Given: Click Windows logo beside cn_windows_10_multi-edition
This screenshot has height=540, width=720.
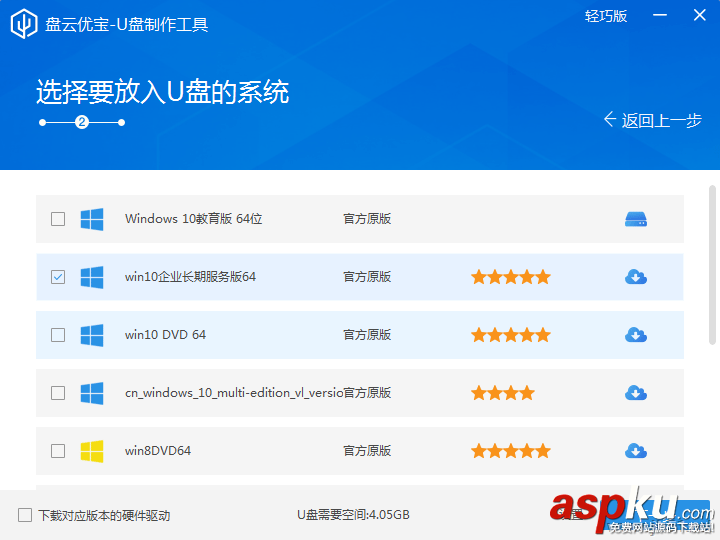Looking at the screenshot, I should click(92, 393).
